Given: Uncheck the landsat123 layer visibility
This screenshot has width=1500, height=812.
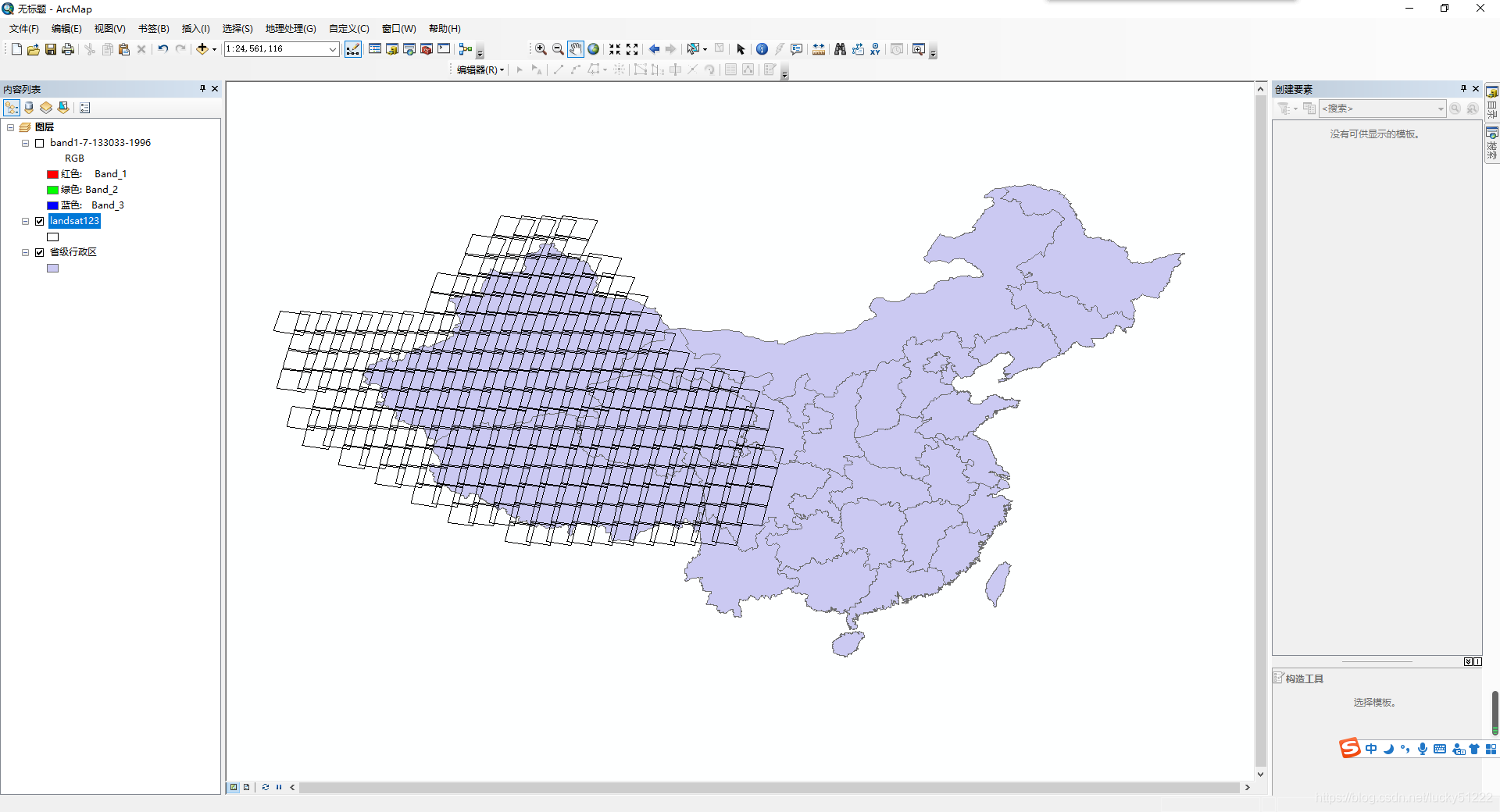Looking at the screenshot, I should [40, 221].
